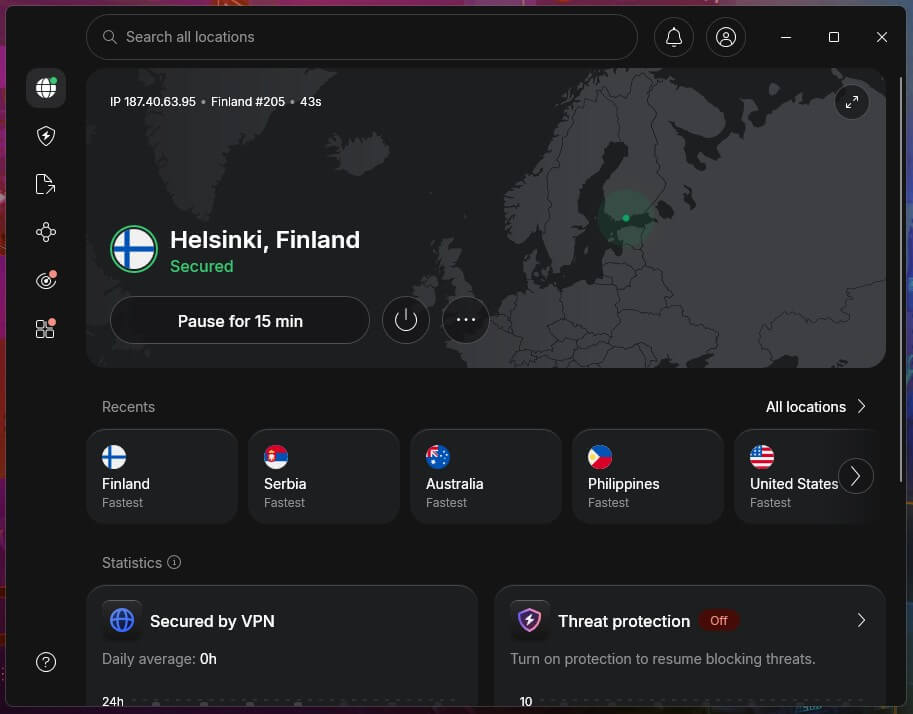The width and height of the screenshot is (913, 714).
Task: Click the Recents section label
Action: (x=128, y=407)
